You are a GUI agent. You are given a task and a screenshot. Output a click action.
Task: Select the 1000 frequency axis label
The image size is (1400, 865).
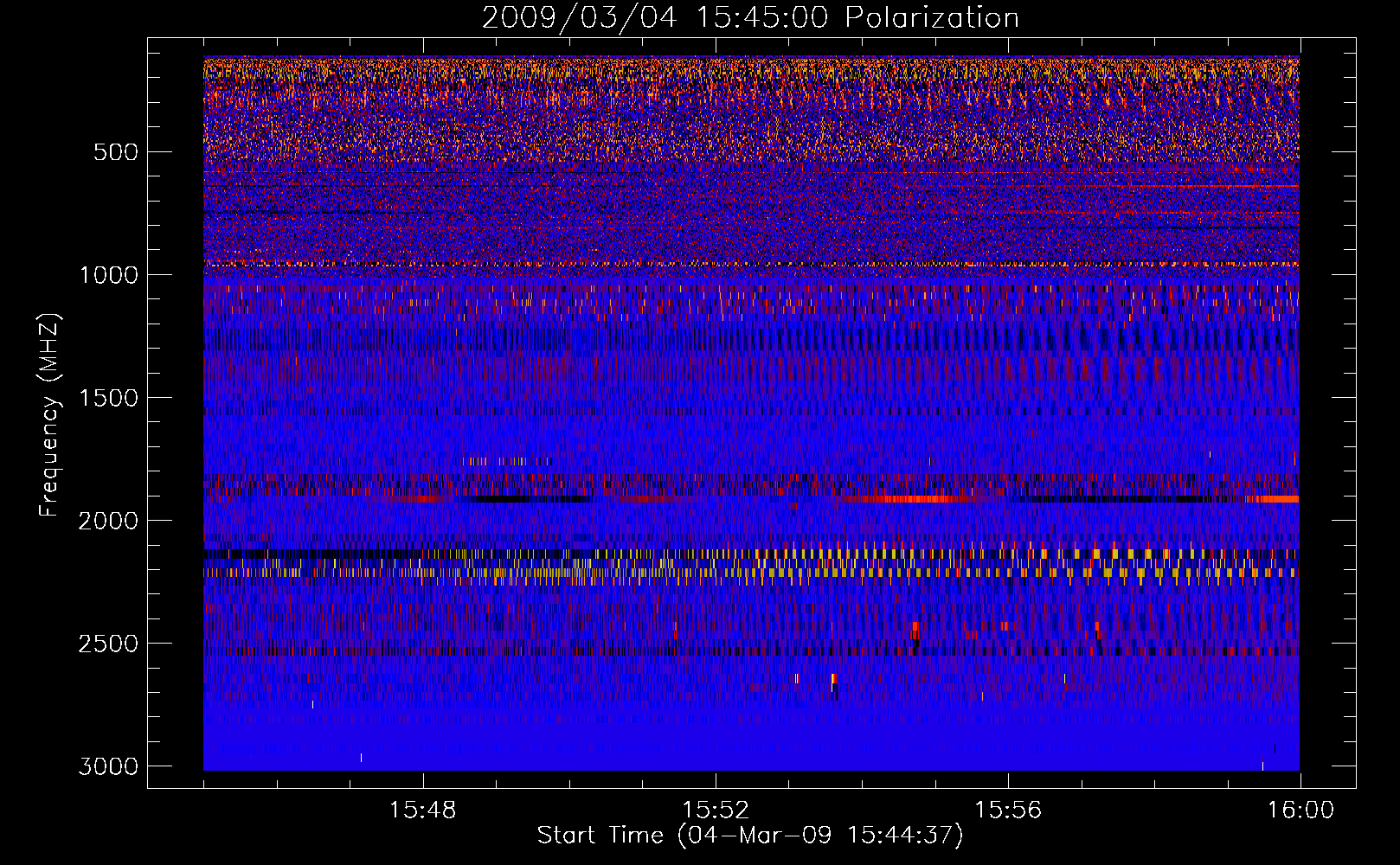click(108, 275)
